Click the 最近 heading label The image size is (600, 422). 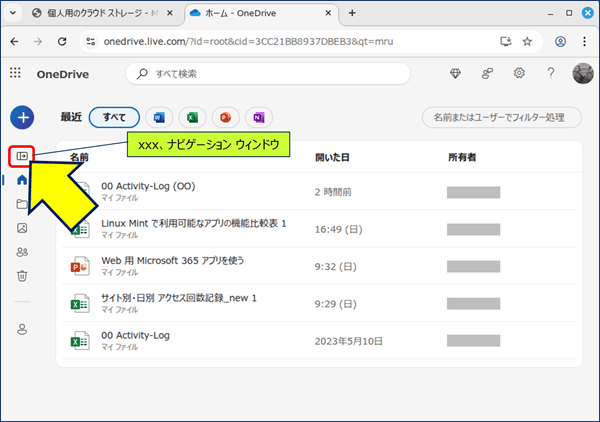(x=71, y=117)
